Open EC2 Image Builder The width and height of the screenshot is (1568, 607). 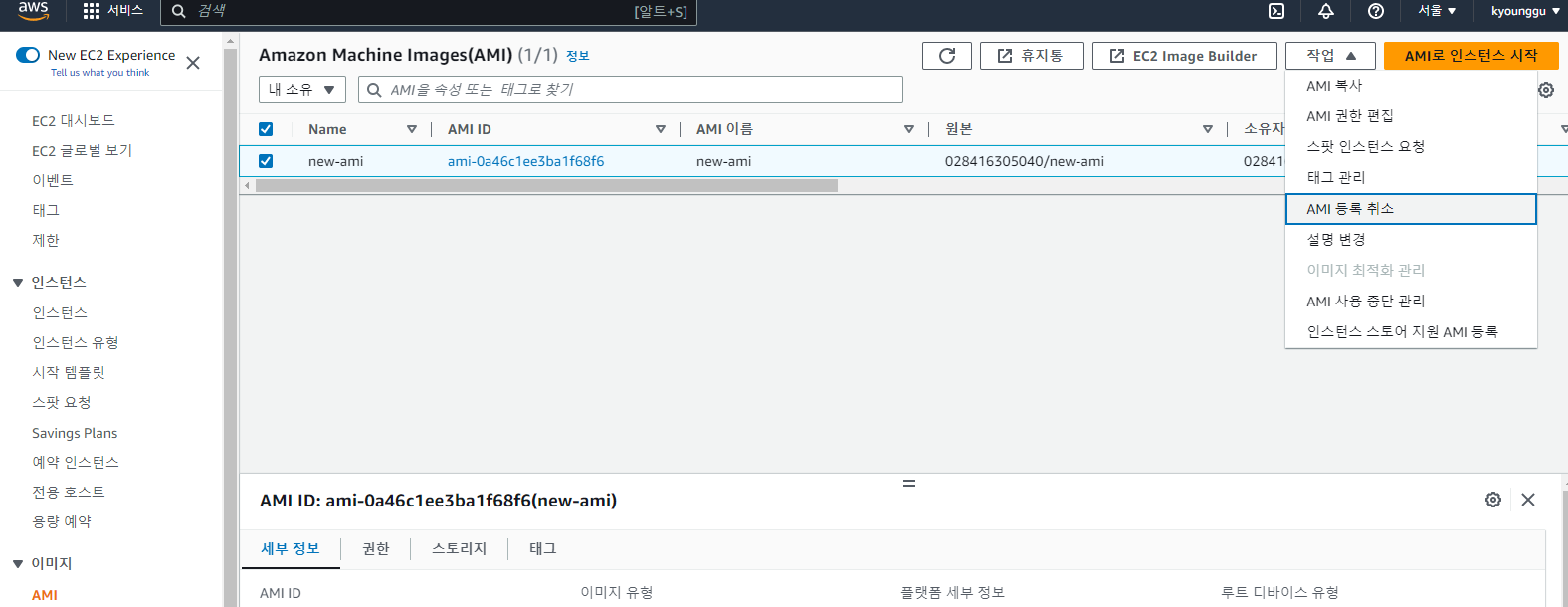point(1184,56)
